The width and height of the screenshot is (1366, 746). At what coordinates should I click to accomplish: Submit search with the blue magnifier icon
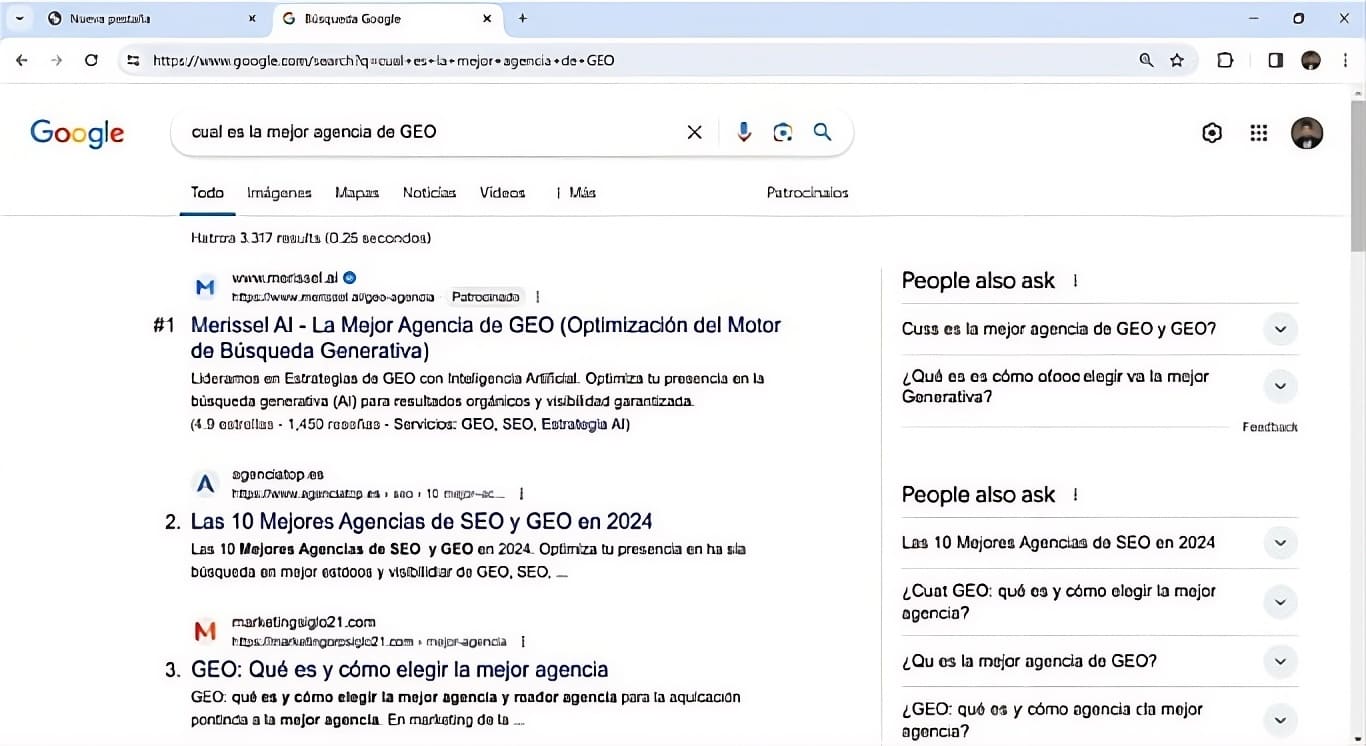(822, 132)
